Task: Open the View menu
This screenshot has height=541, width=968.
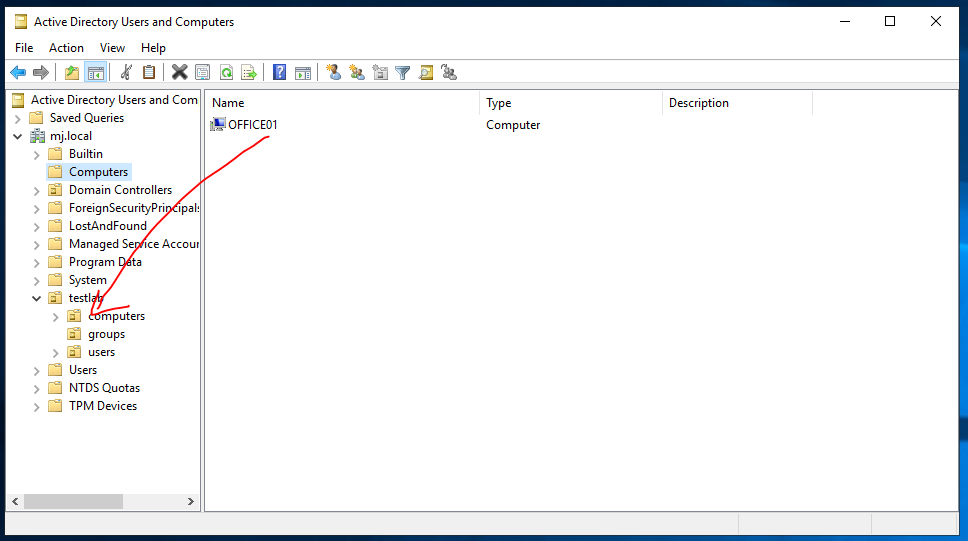Action: 112,48
